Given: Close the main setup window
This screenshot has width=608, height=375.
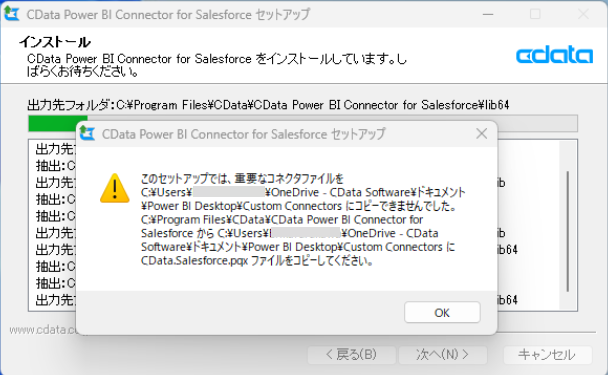Looking at the screenshot, I should (583, 14).
